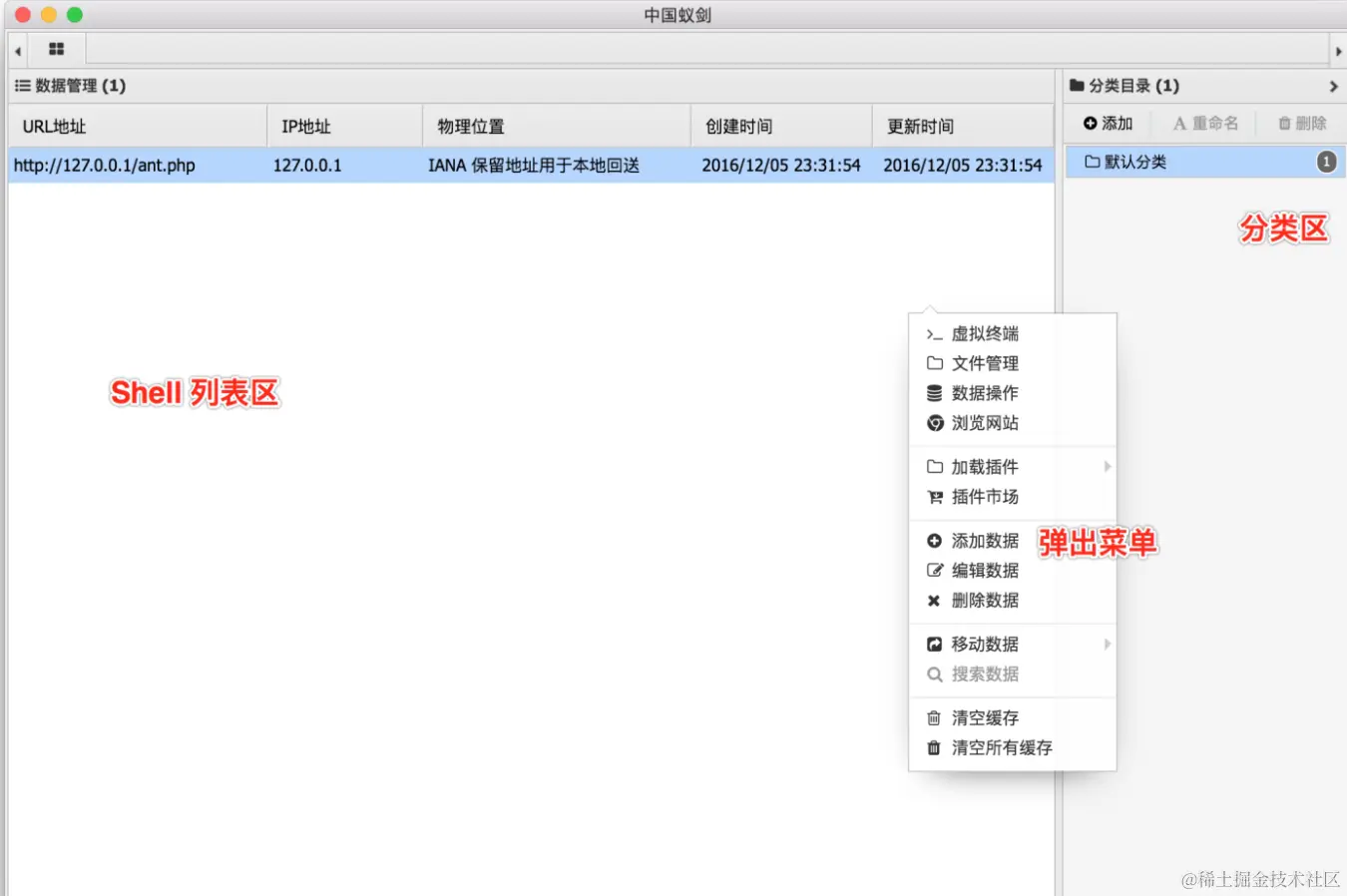Expand the 加载插件 submenu arrow
This screenshot has width=1347, height=896.
point(1107,467)
